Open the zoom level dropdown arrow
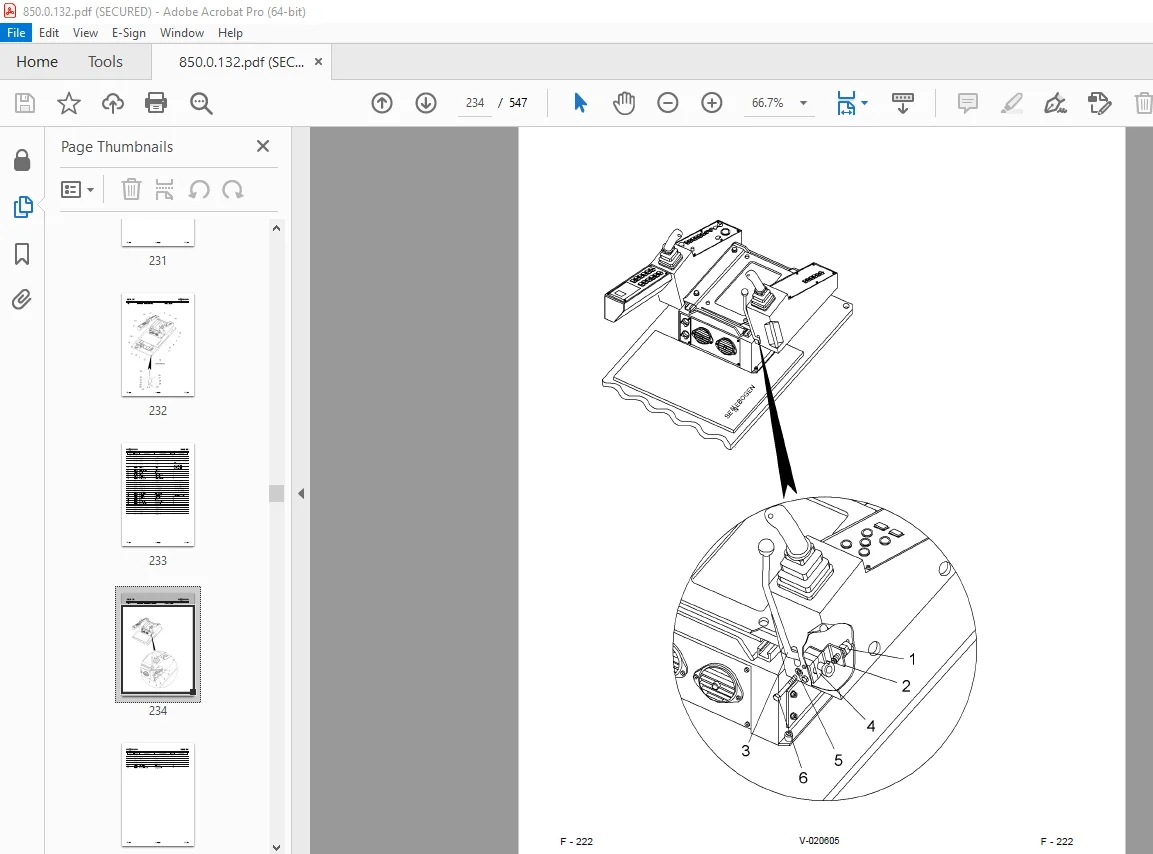The width and height of the screenshot is (1153, 854). click(x=804, y=103)
